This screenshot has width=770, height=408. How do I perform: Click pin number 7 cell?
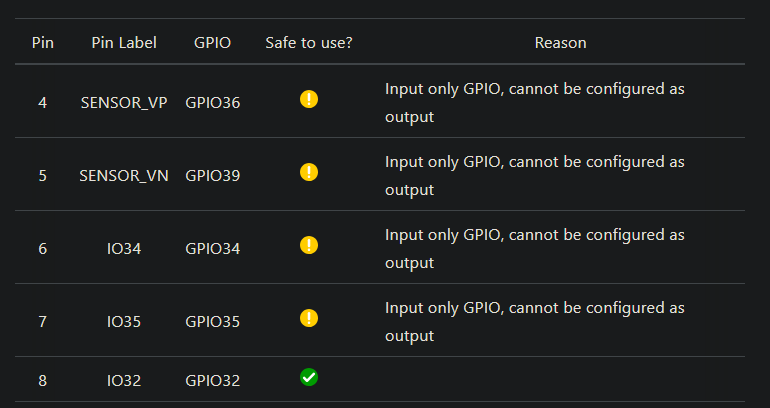tap(43, 322)
